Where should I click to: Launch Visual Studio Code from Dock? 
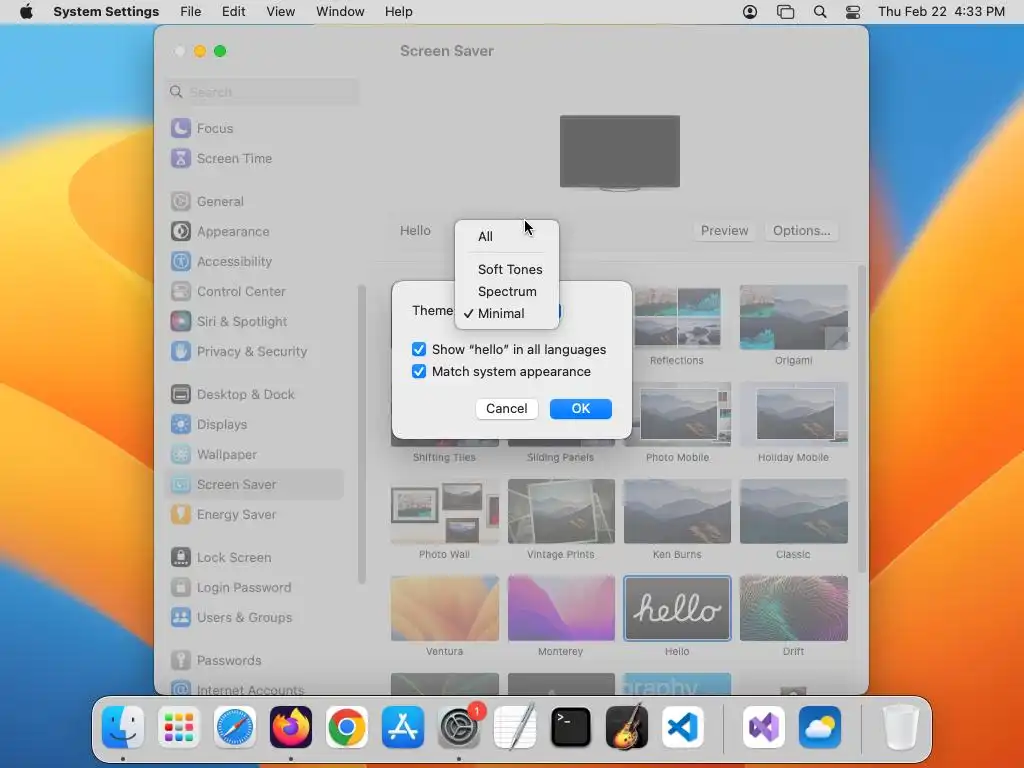tap(682, 727)
